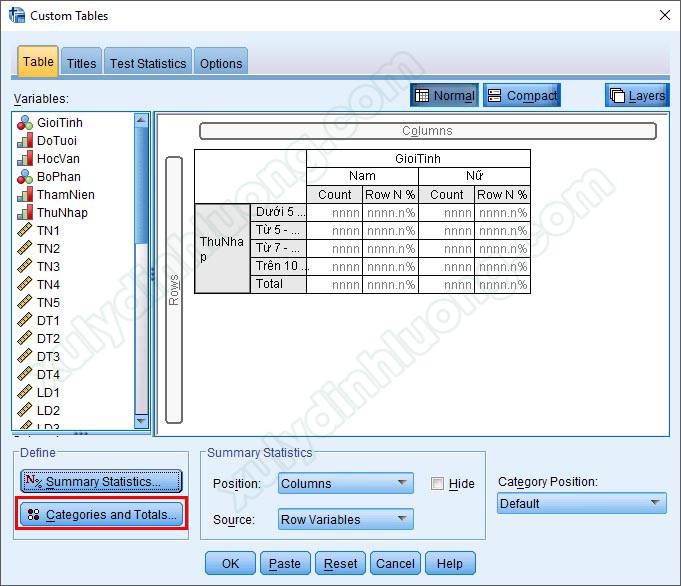681x586 pixels.
Task: Open the Layers panel
Action: 637,96
